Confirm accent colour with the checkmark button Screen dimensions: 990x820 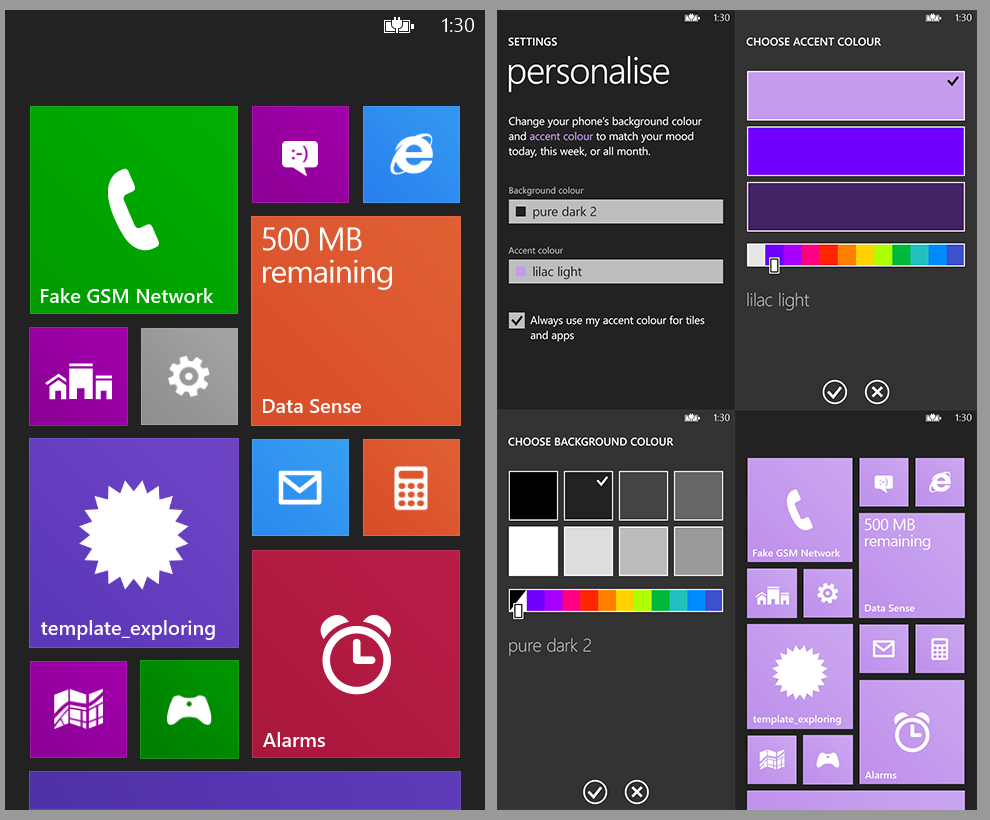(x=835, y=392)
